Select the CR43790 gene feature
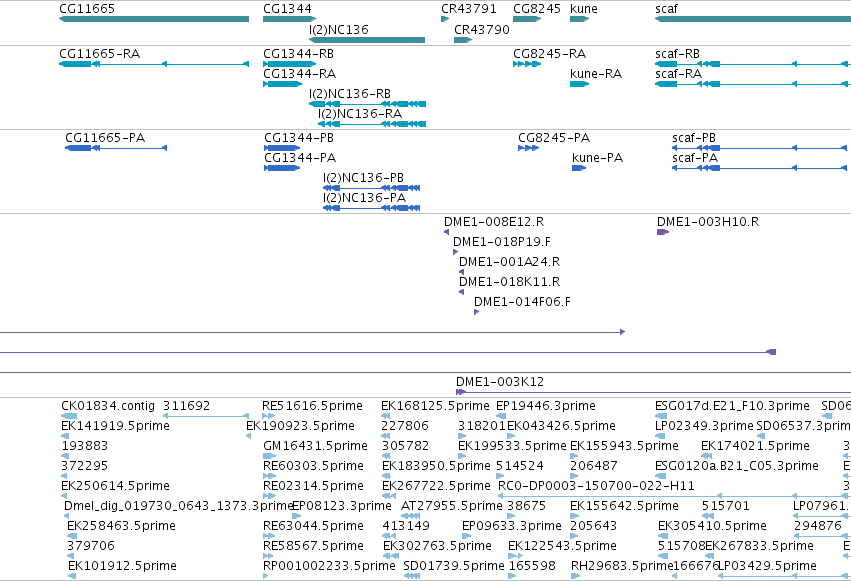The image size is (851, 581). (x=463, y=40)
